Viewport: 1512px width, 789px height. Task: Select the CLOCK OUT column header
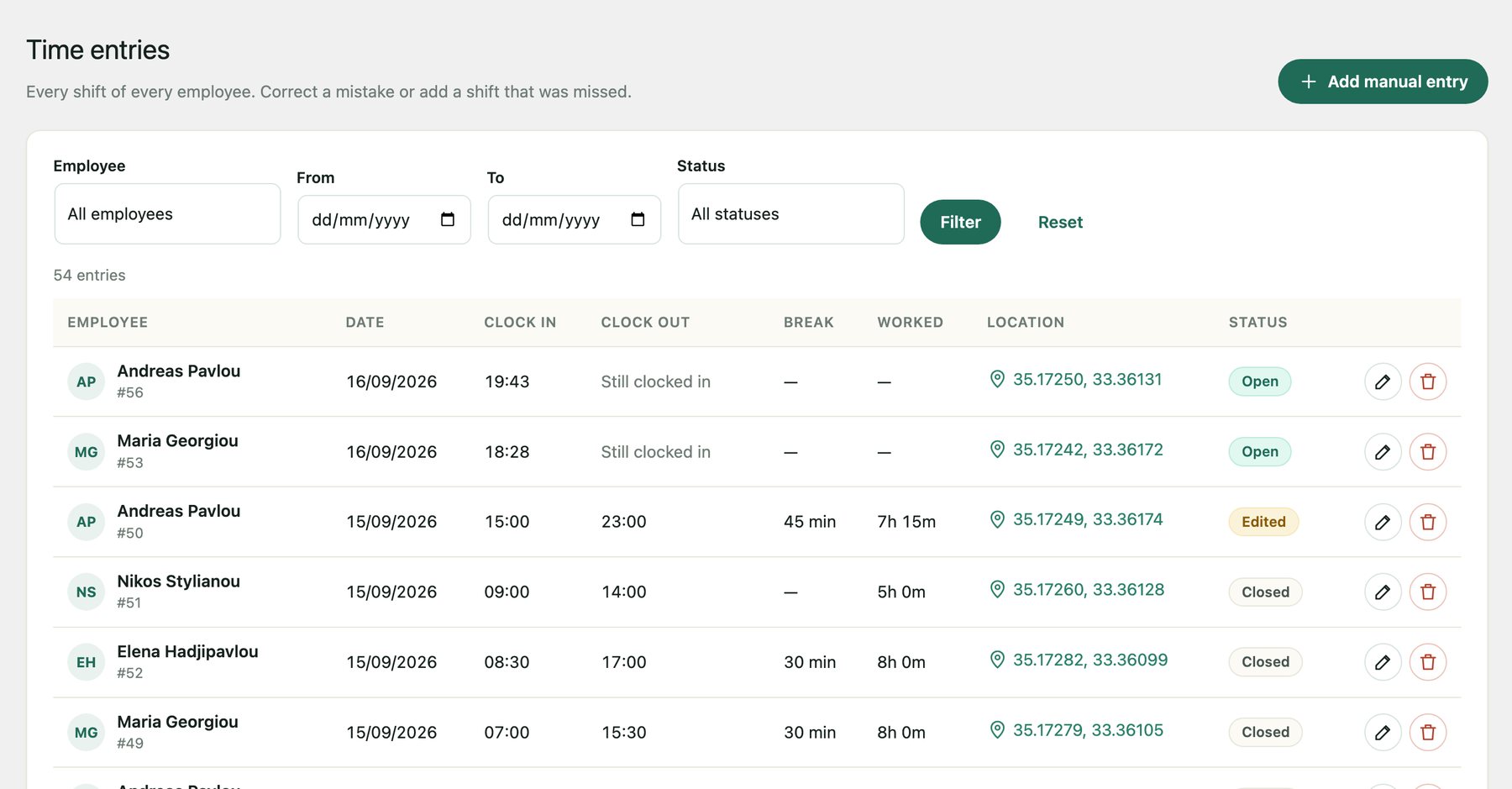pos(645,323)
